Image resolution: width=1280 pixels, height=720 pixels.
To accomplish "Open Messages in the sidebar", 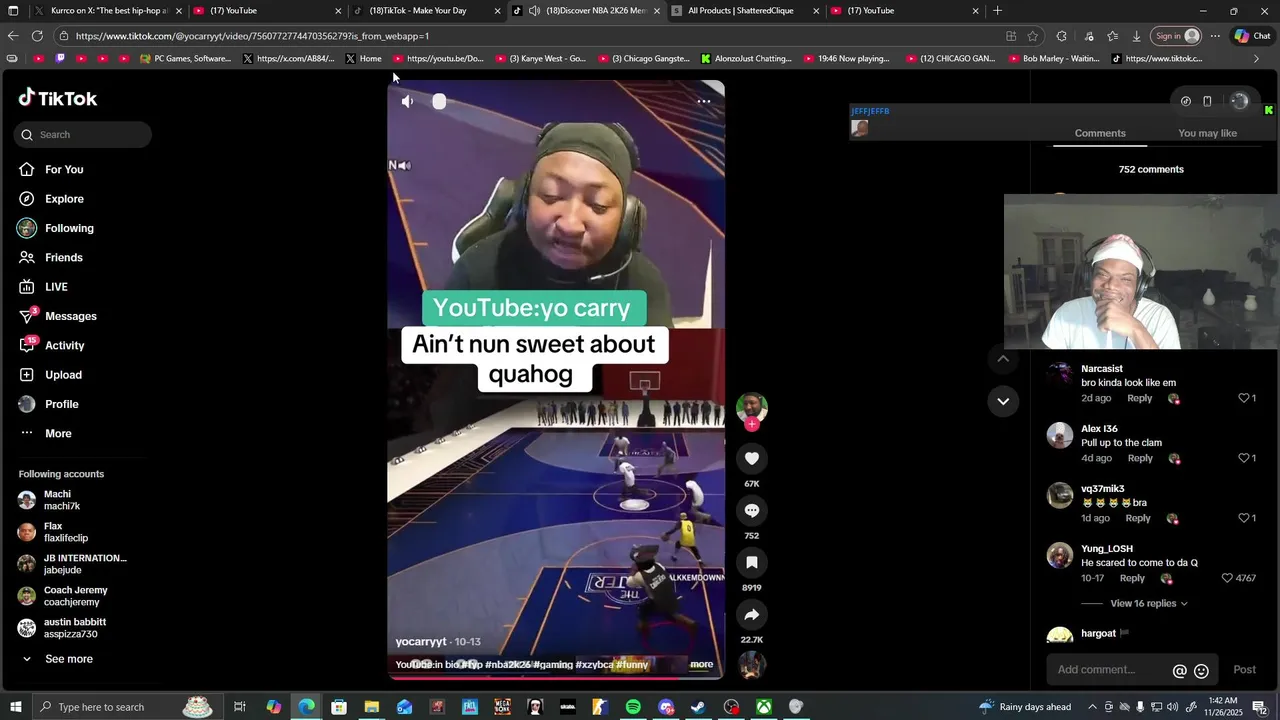I will [70, 316].
